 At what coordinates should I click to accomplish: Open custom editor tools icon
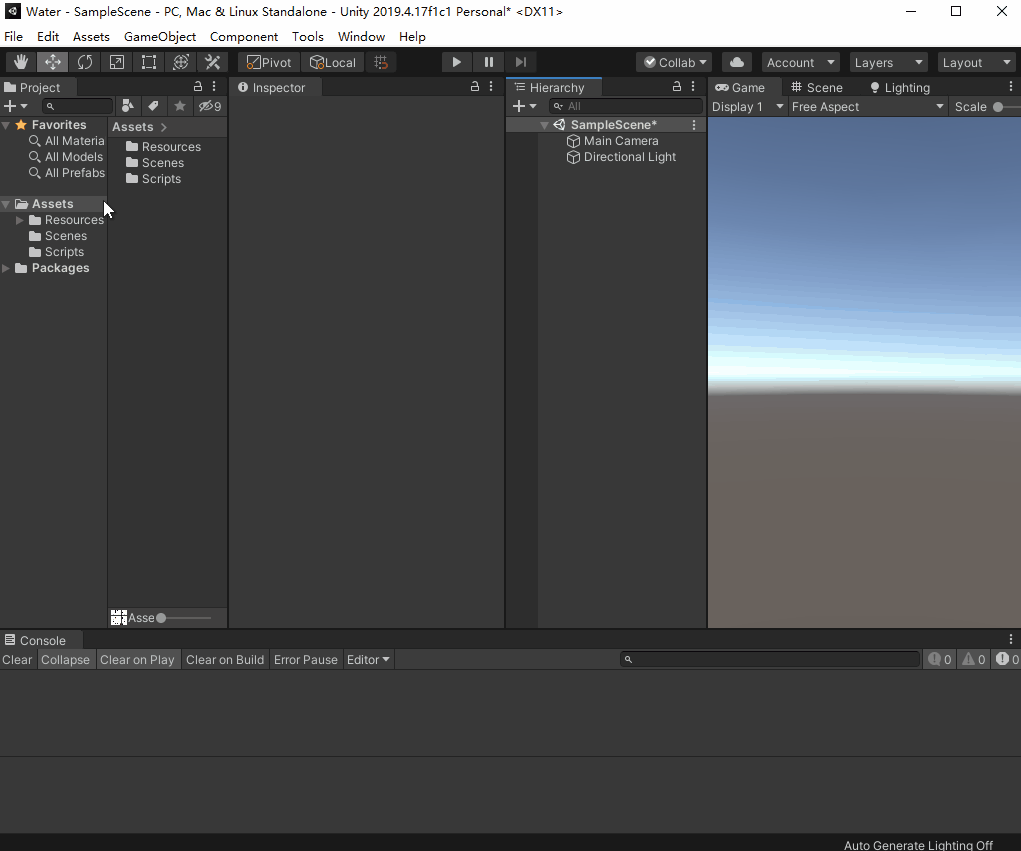[x=212, y=62]
